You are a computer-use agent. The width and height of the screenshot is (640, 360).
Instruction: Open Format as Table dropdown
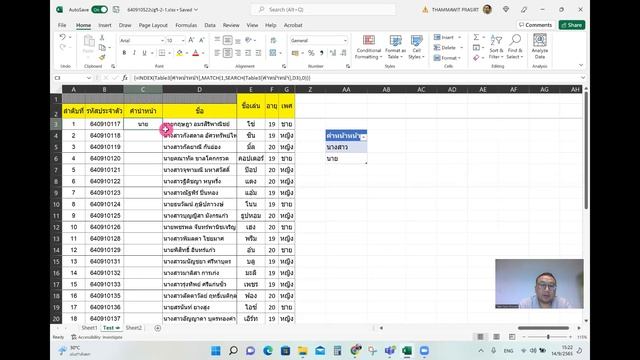pyautogui.click(x=395, y=47)
